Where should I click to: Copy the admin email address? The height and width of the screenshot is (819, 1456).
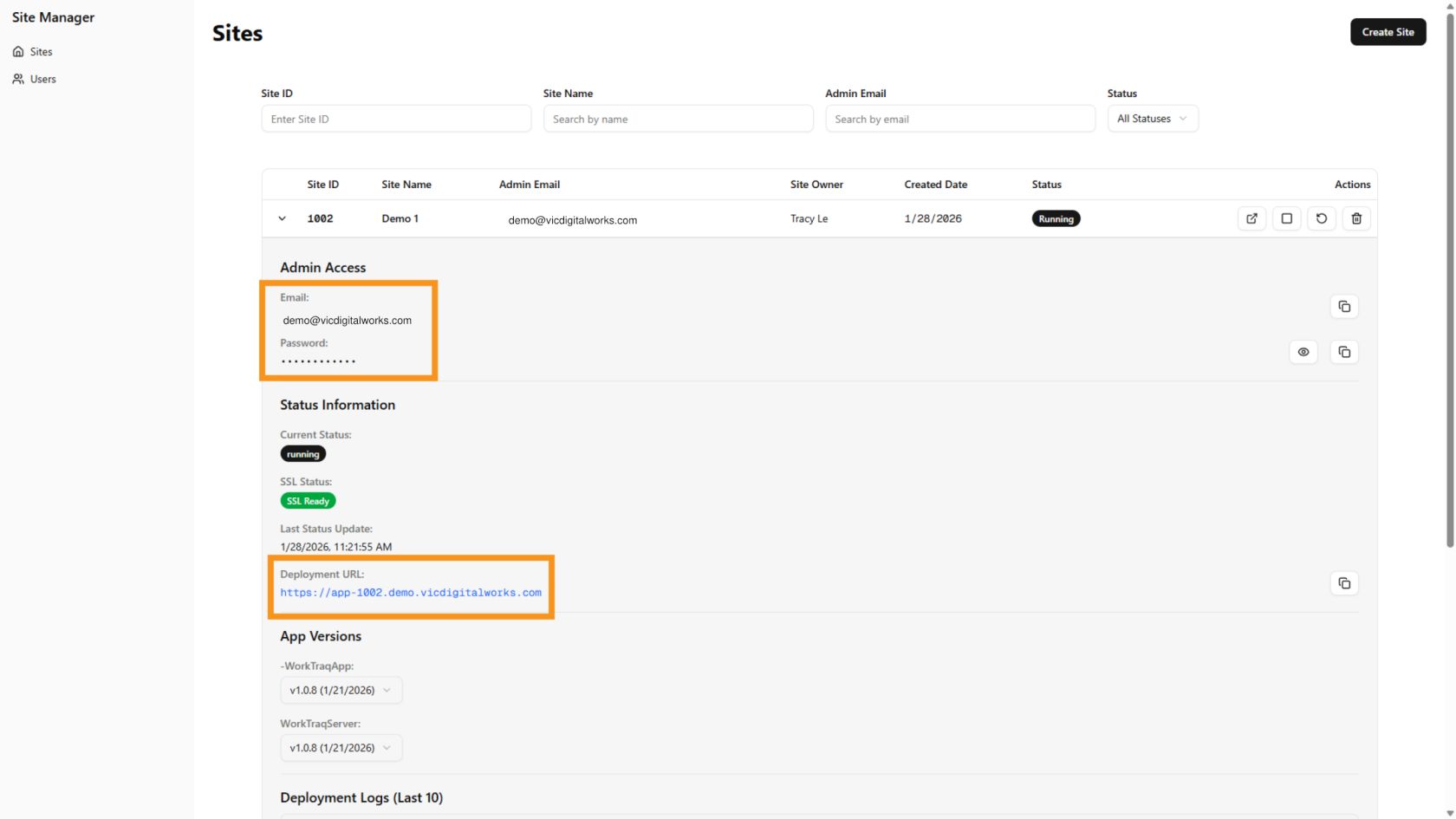pyautogui.click(x=1343, y=307)
